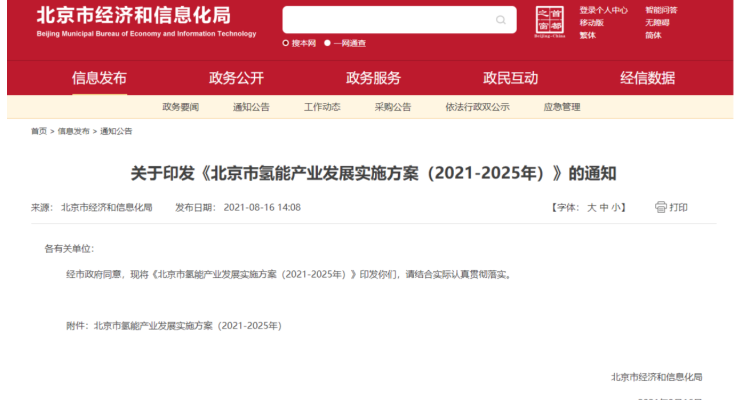Set font size to 大
This screenshot has height=400, width=750.
tap(591, 207)
